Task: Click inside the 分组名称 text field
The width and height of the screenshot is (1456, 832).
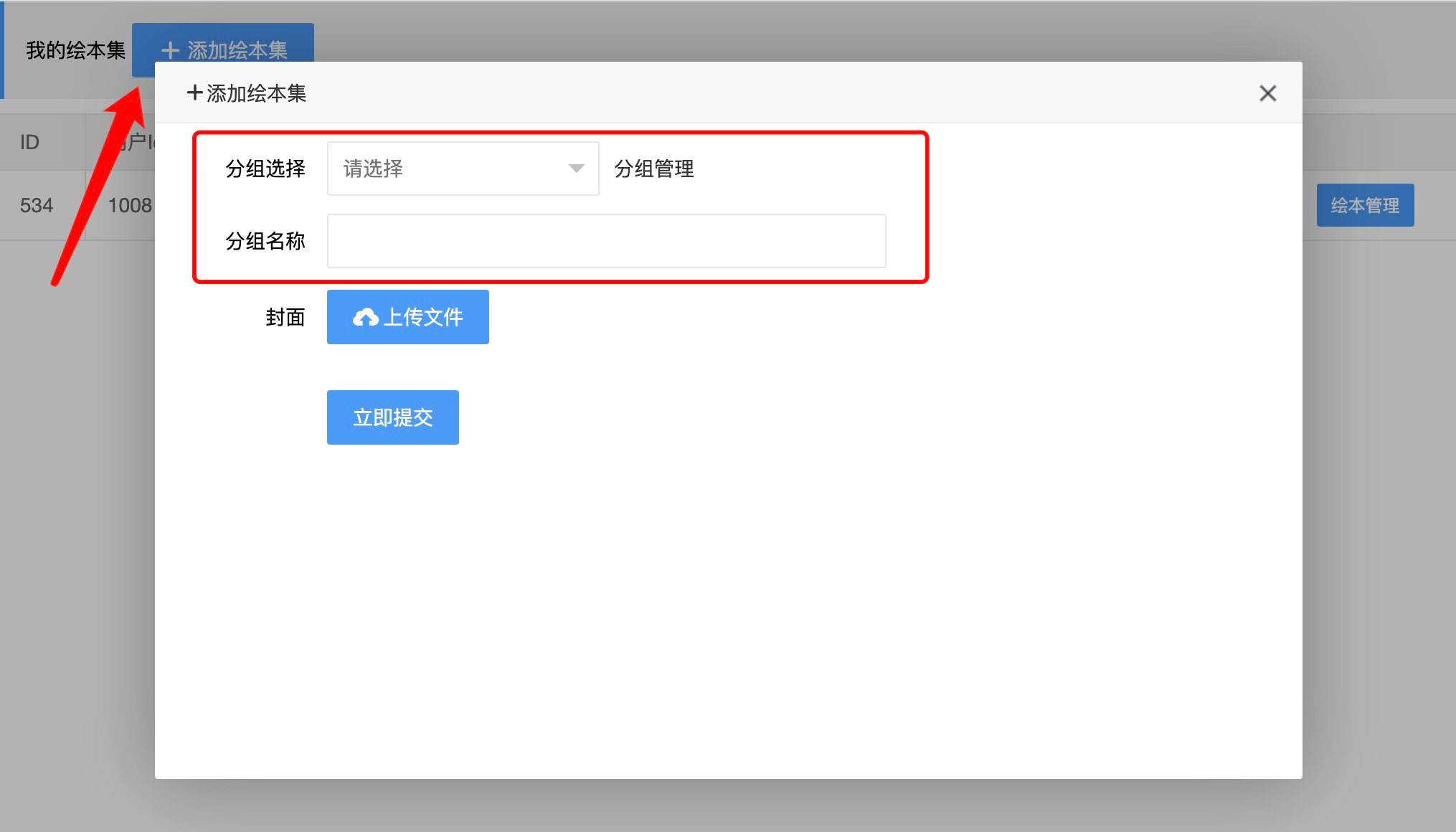Action: click(x=606, y=241)
